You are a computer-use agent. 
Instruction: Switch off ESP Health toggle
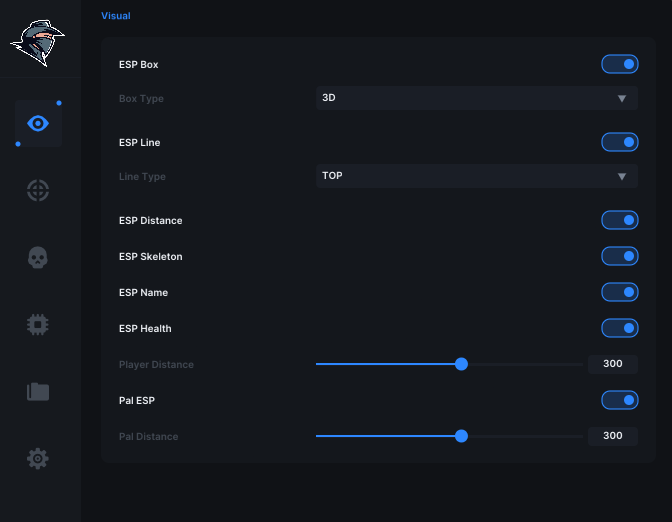[x=620, y=328]
